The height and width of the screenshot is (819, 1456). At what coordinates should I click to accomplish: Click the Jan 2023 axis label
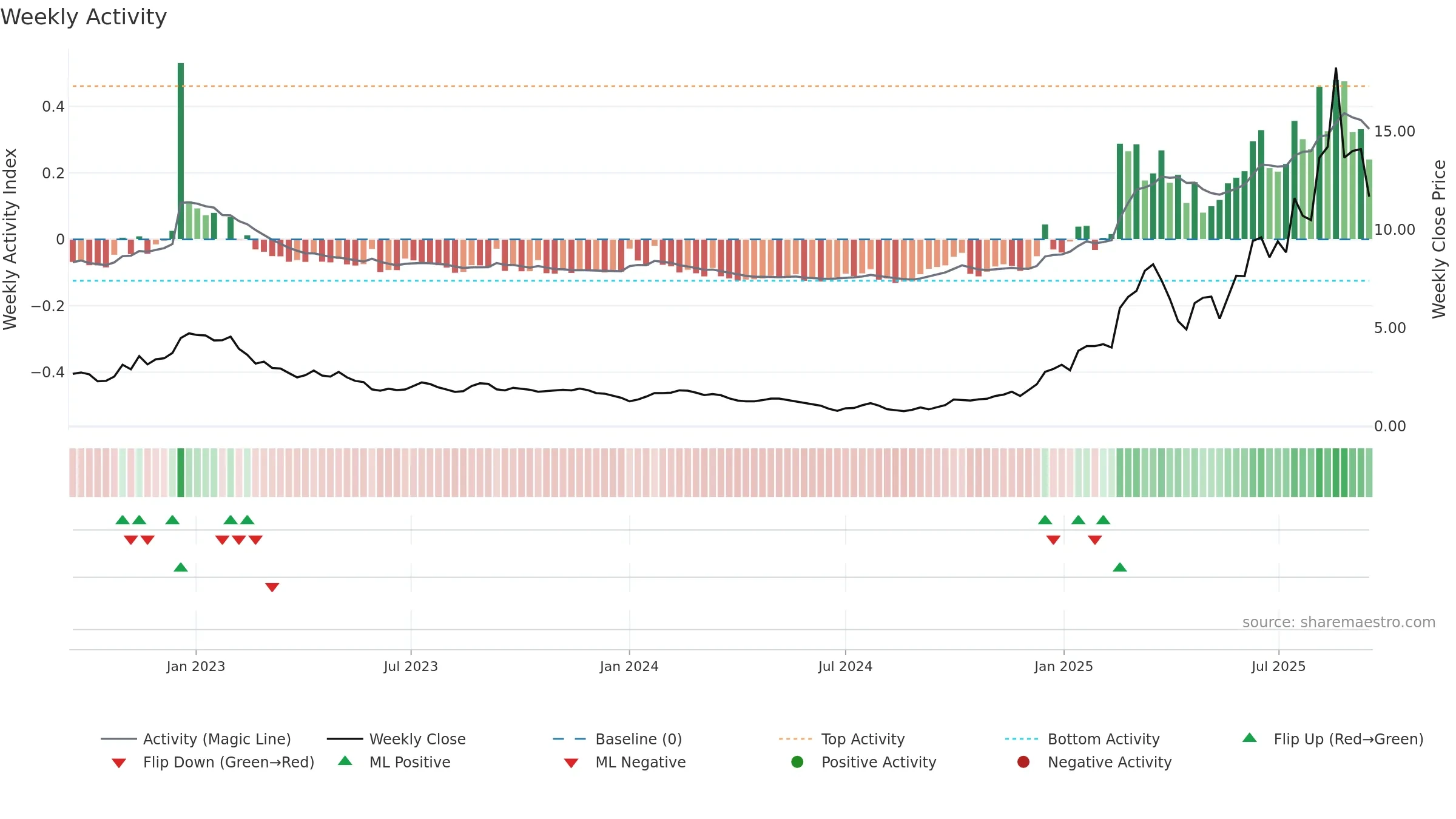coord(196,666)
